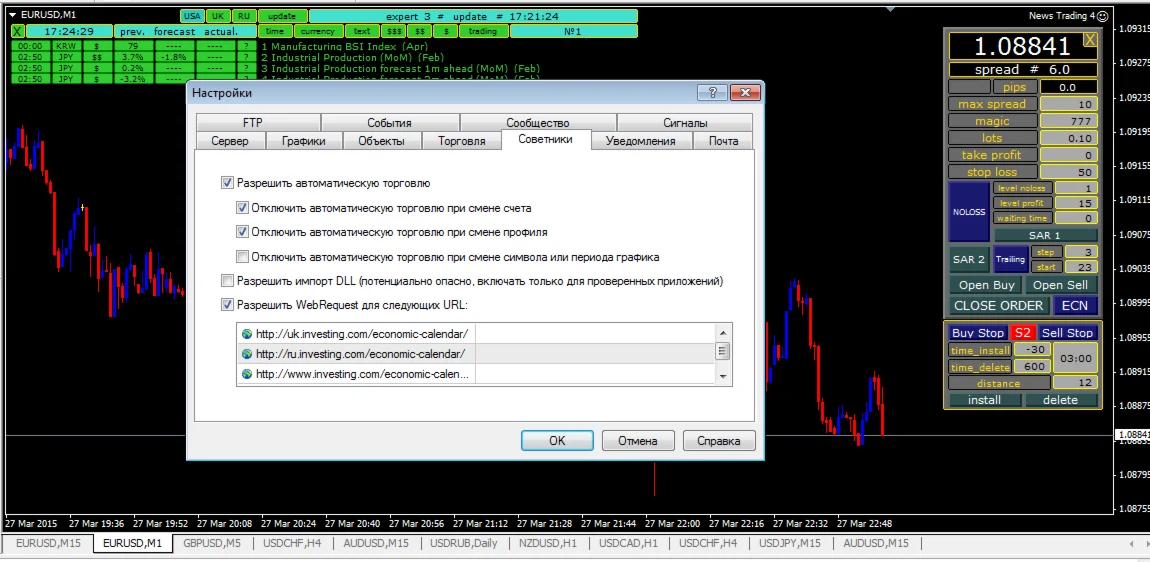Viewport: 1150px width, 562px height.
Task: Switch to the Уведомления tab
Action: point(640,141)
